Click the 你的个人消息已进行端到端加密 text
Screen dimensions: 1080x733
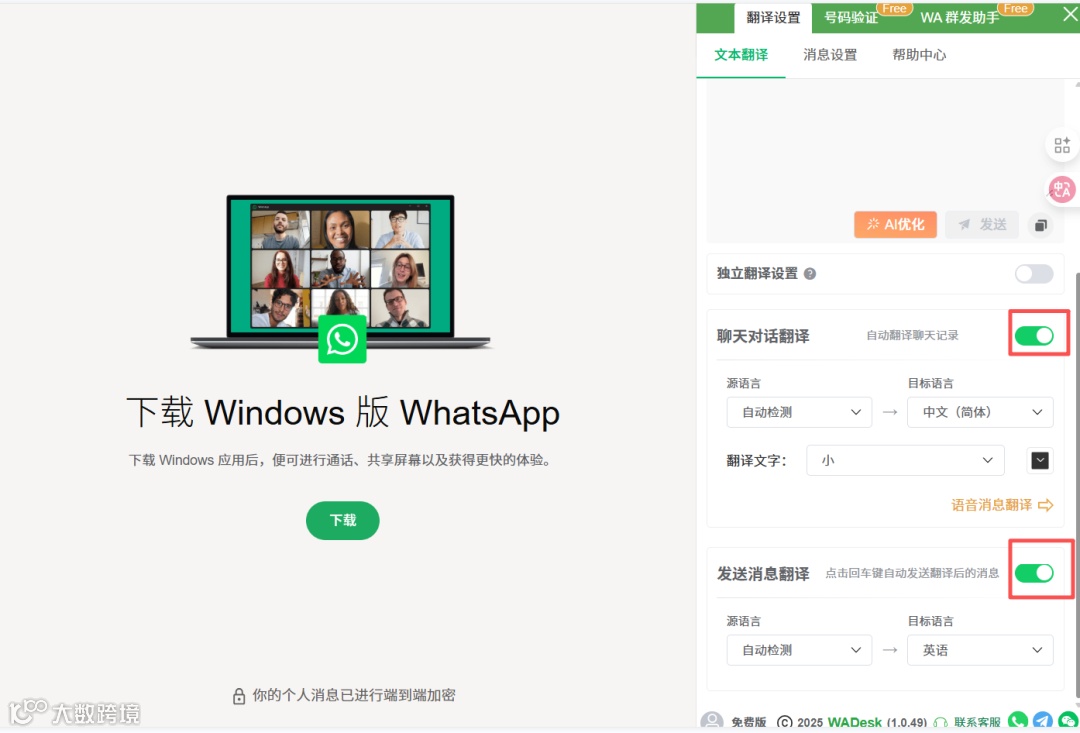pyautogui.click(x=354, y=695)
